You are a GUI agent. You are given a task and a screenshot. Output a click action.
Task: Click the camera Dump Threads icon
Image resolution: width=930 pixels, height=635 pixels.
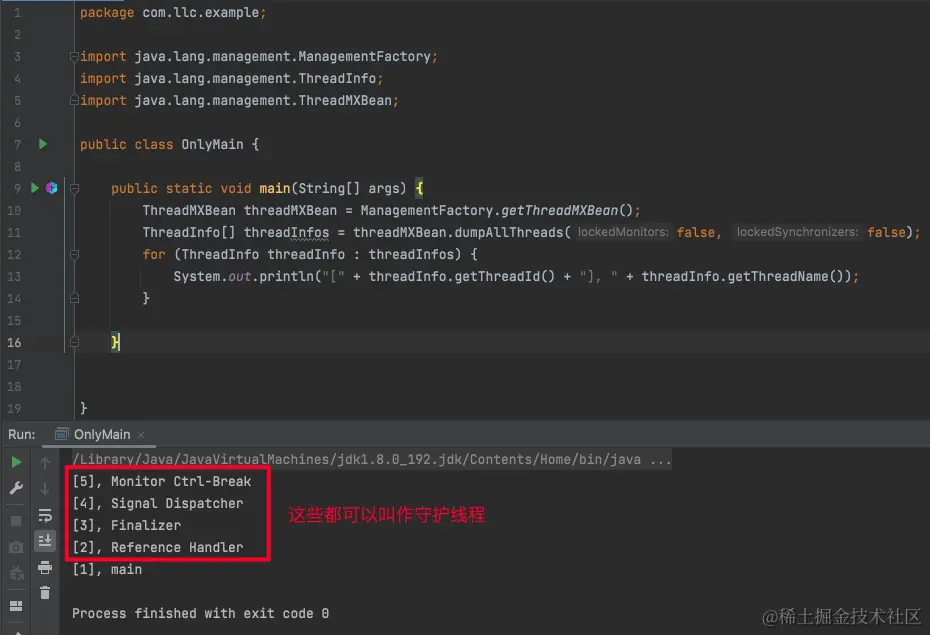[16, 547]
